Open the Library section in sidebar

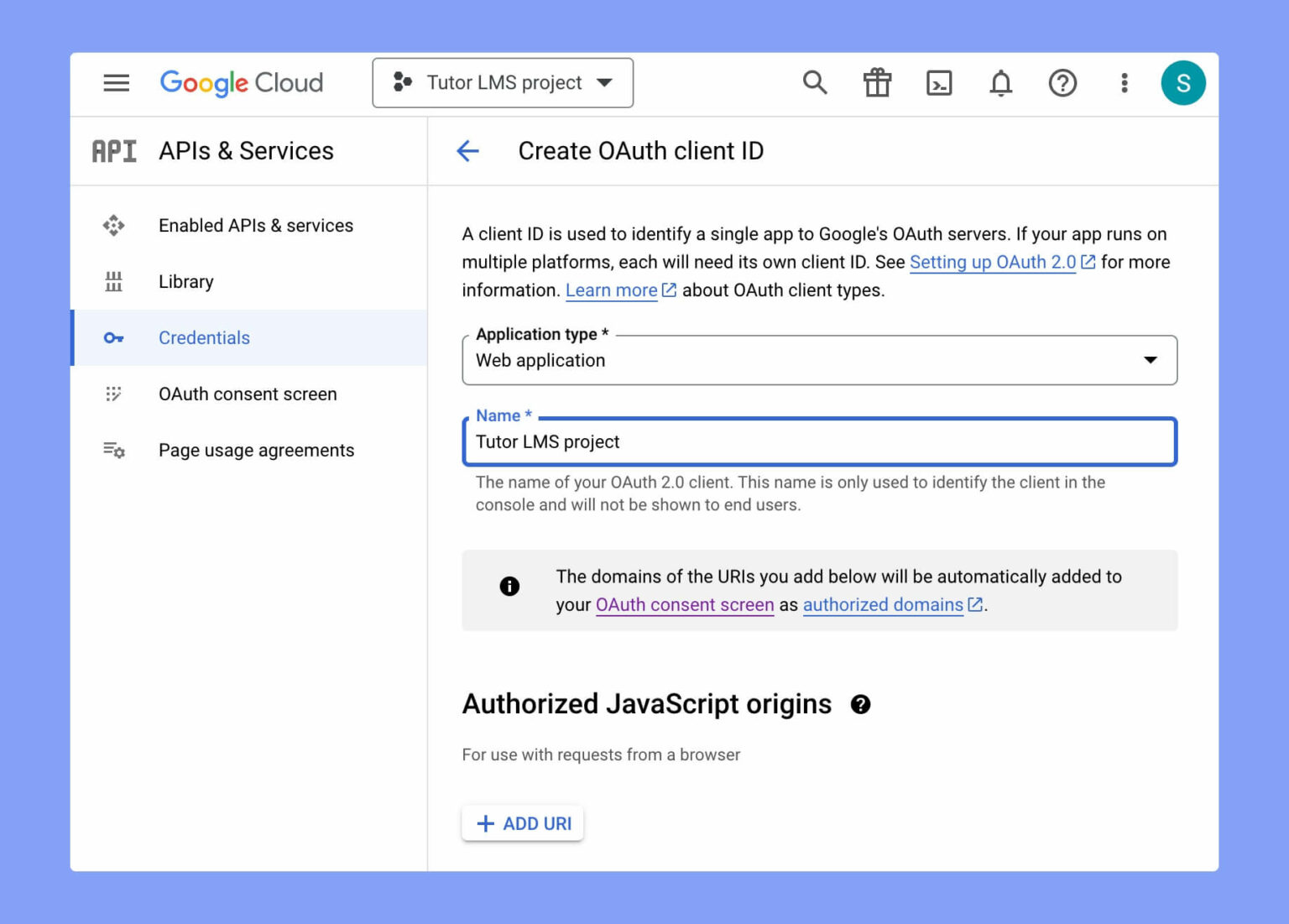[x=185, y=281]
